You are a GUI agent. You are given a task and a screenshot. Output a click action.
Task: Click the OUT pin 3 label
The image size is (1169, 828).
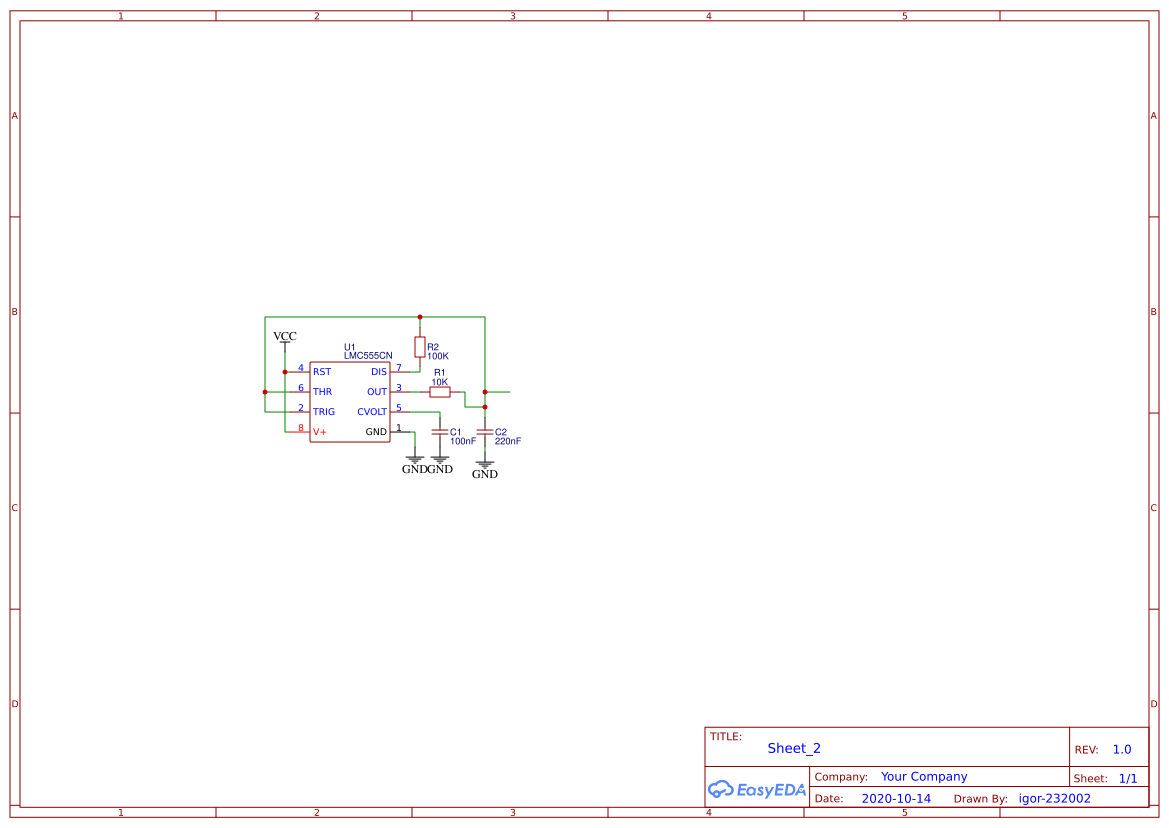[x=376, y=391]
